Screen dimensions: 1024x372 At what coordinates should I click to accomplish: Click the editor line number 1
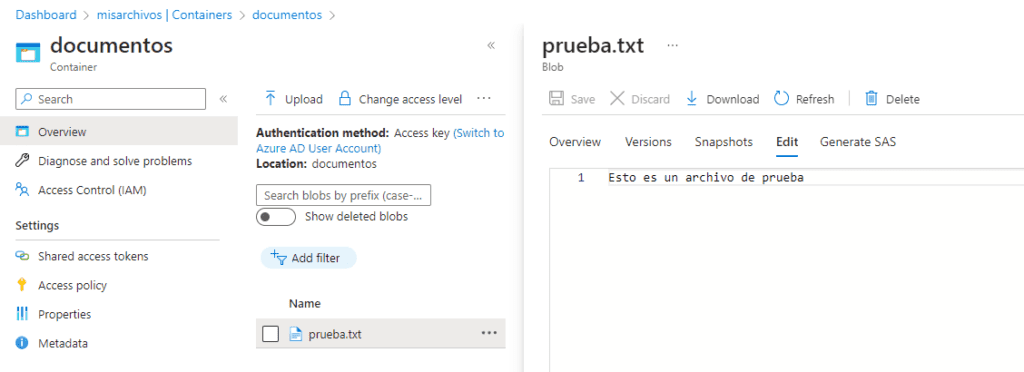pyautogui.click(x=581, y=177)
